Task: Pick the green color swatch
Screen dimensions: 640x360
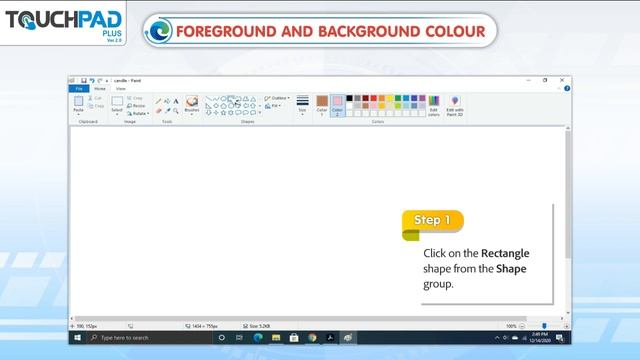Action: coord(398,98)
